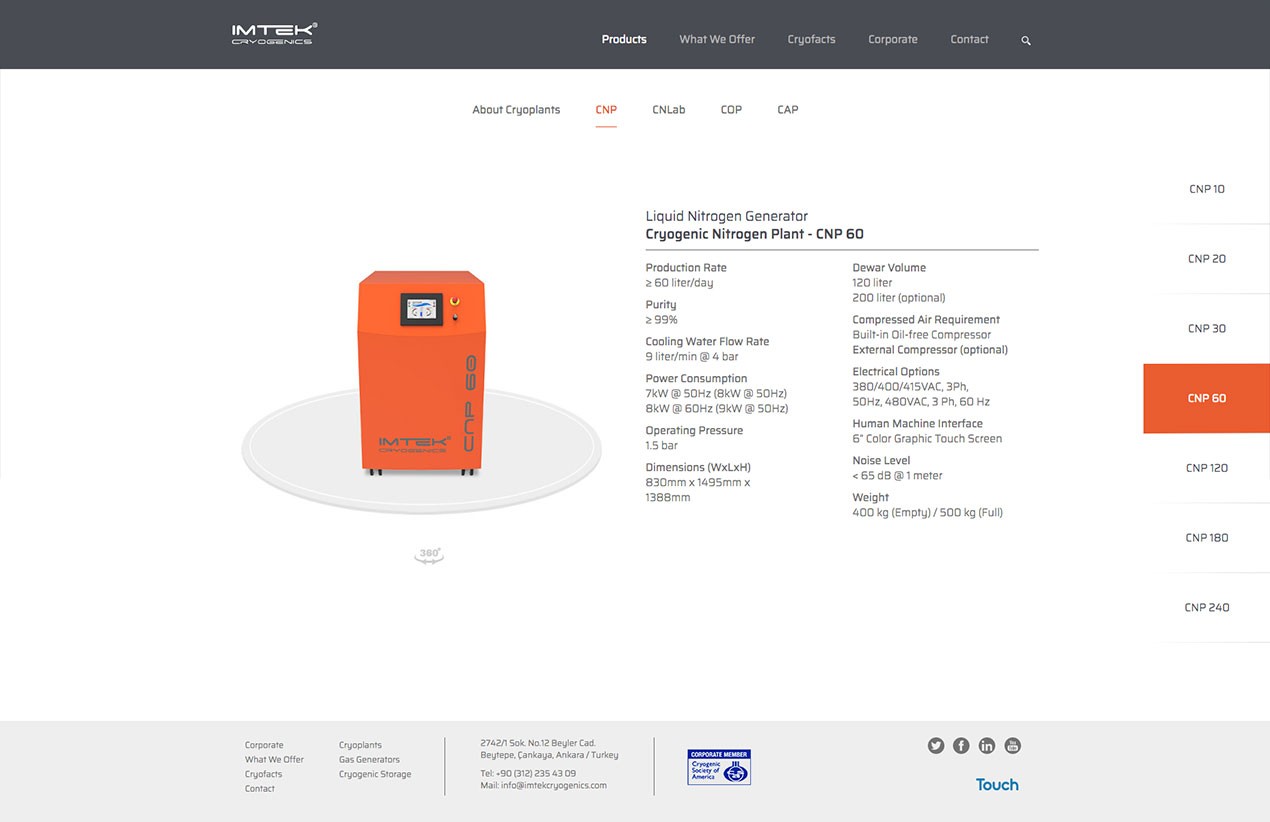The image size is (1270, 822).
Task: Select CNP 180 model
Action: [1206, 538]
